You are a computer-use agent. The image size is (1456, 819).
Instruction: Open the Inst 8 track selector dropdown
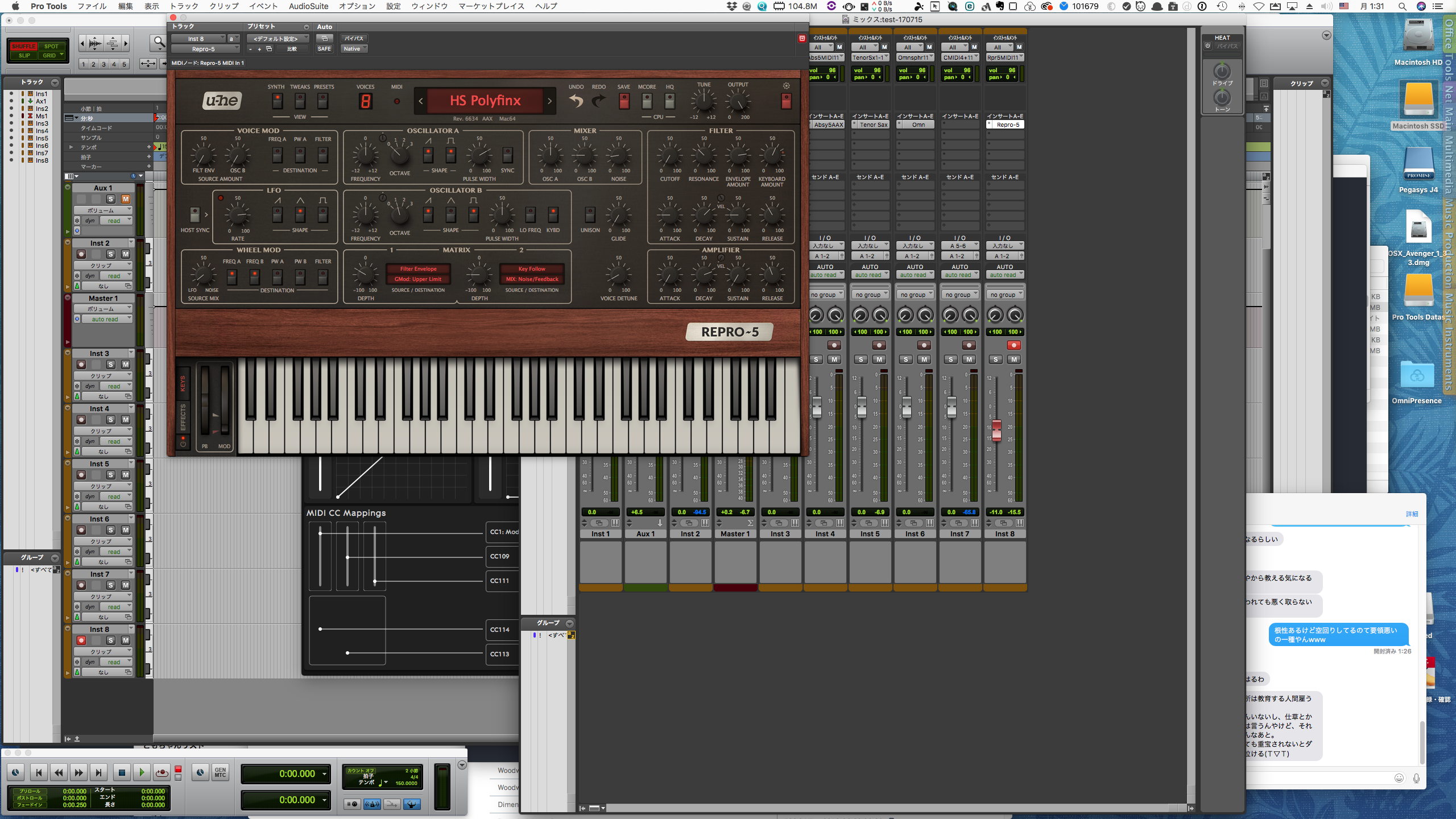pyautogui.click(x=198, y=39)
